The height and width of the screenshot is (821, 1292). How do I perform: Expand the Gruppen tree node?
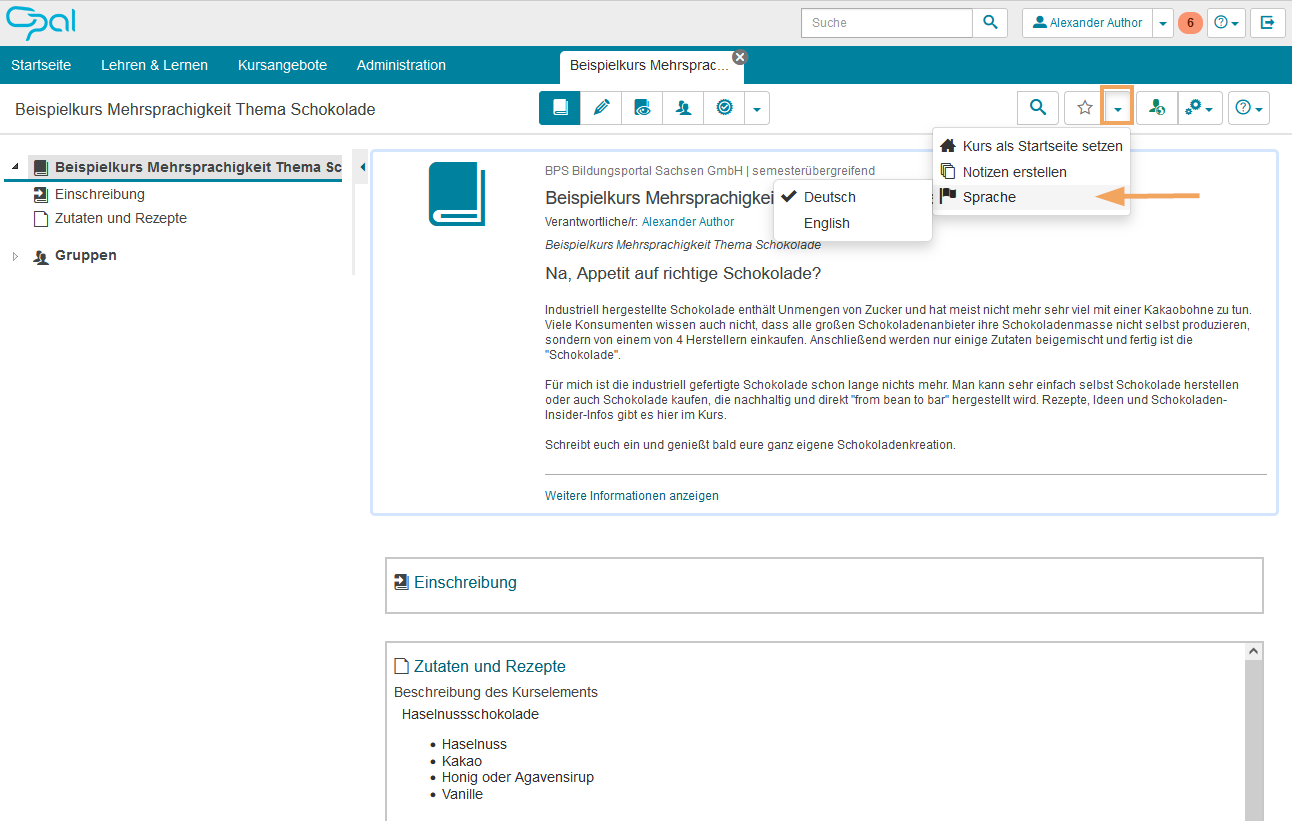(x=15, y=257)
